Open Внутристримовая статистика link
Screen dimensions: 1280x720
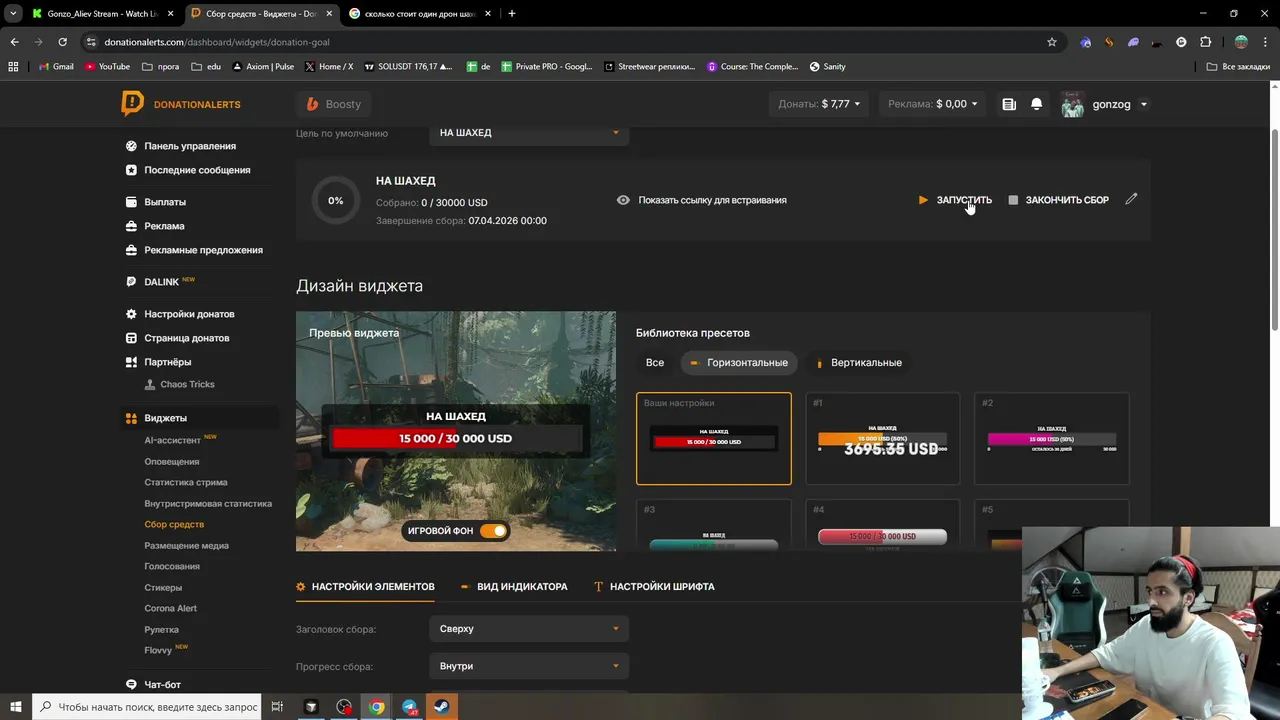208,504
